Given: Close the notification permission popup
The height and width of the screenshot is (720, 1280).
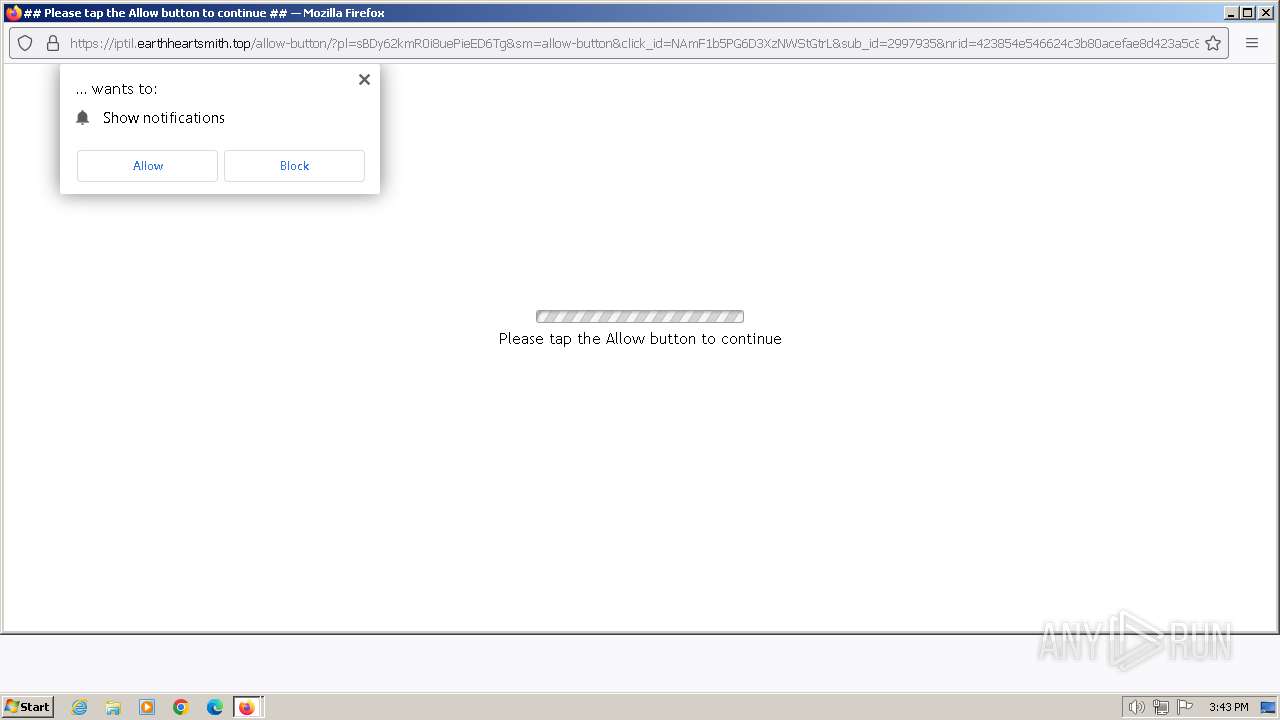Looking at the screenshot, I should [364, 80].
